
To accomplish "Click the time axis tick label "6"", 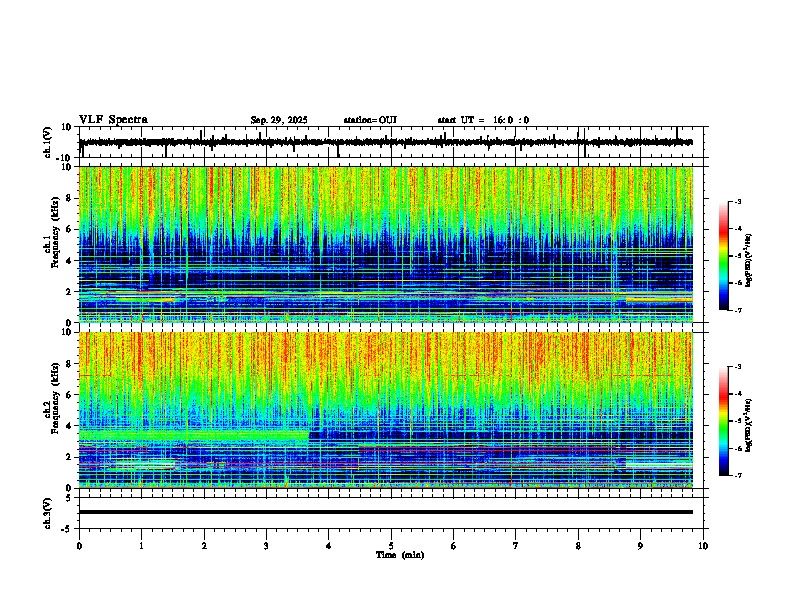I will click(x=454, y=546).
